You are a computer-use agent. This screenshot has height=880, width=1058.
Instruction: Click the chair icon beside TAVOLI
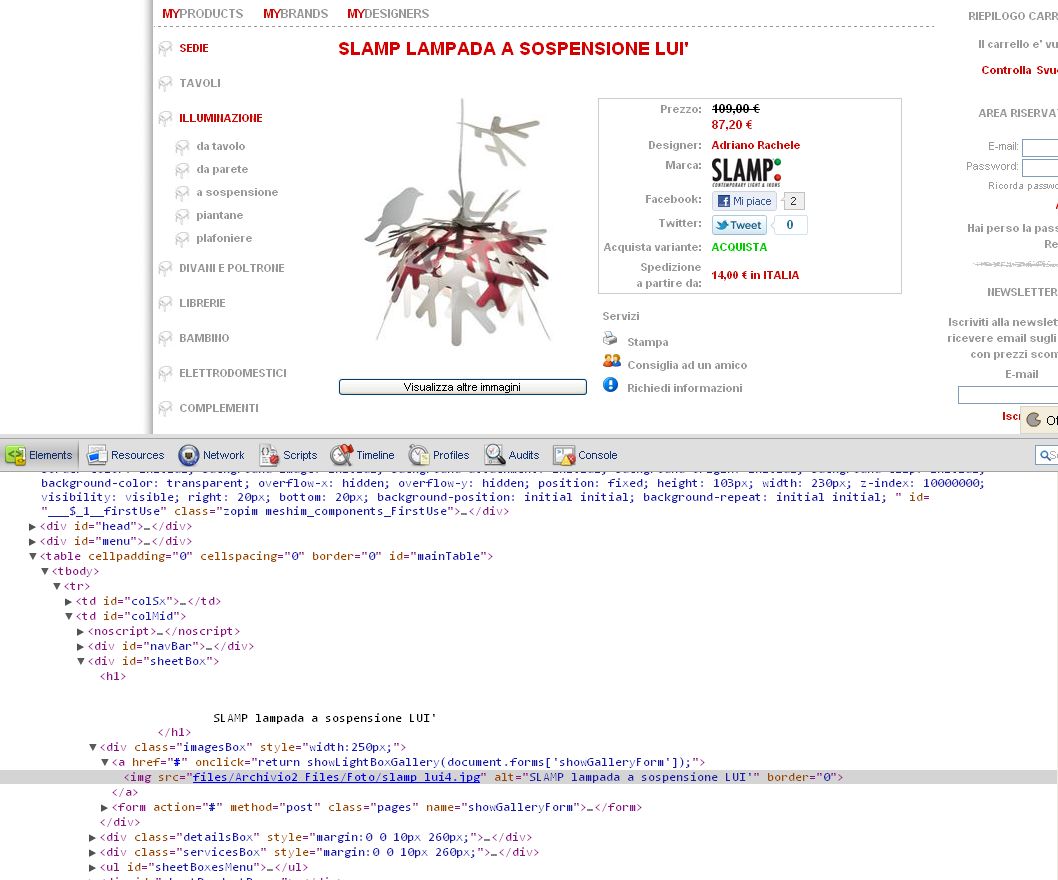pos(165,84)
